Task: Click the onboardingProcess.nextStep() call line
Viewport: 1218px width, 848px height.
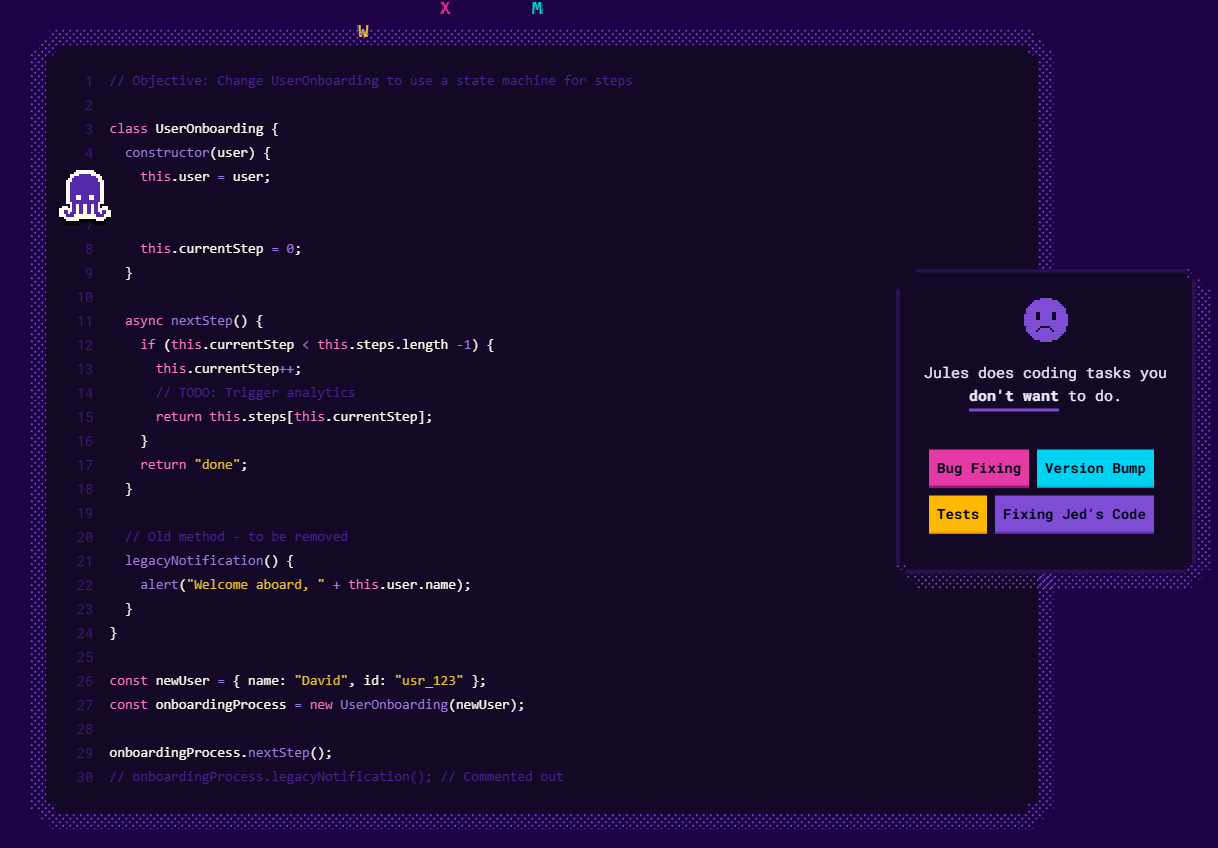Action: click(x=220, y=753)
